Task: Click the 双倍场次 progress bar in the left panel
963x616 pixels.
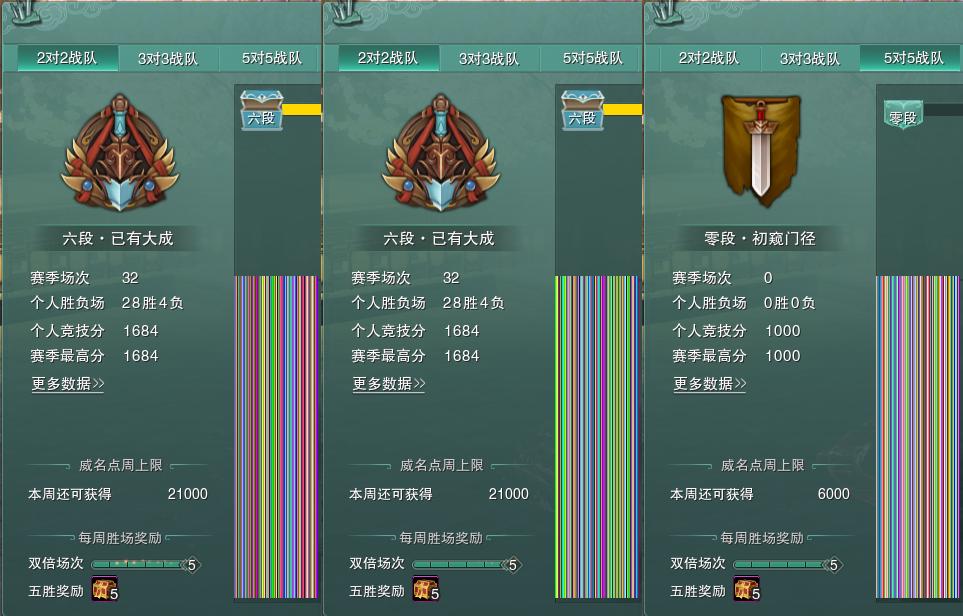Action: tap(145, 564)
